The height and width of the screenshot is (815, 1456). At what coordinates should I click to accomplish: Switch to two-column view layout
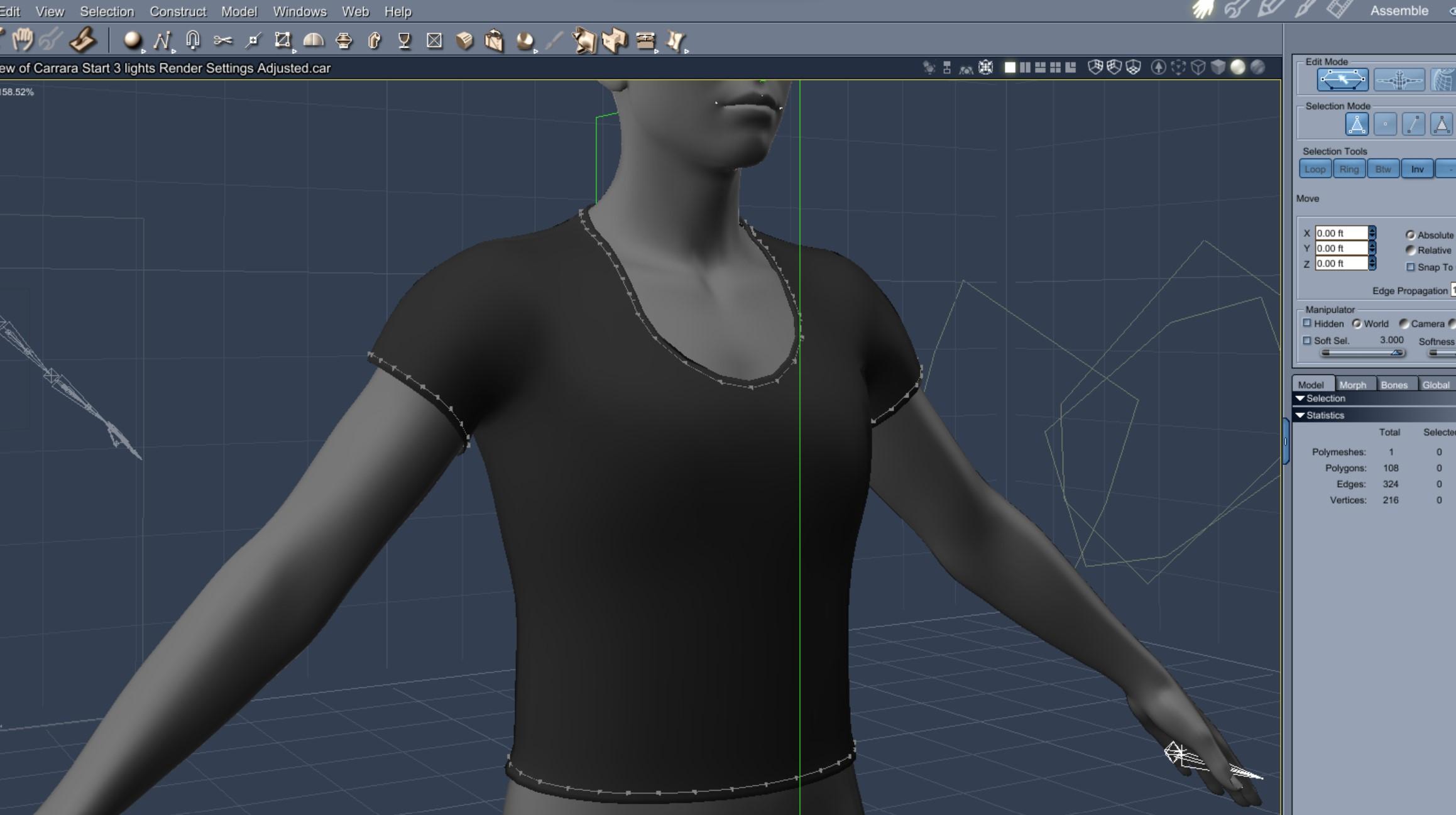pyautogui.click(x=1025, y=67)
